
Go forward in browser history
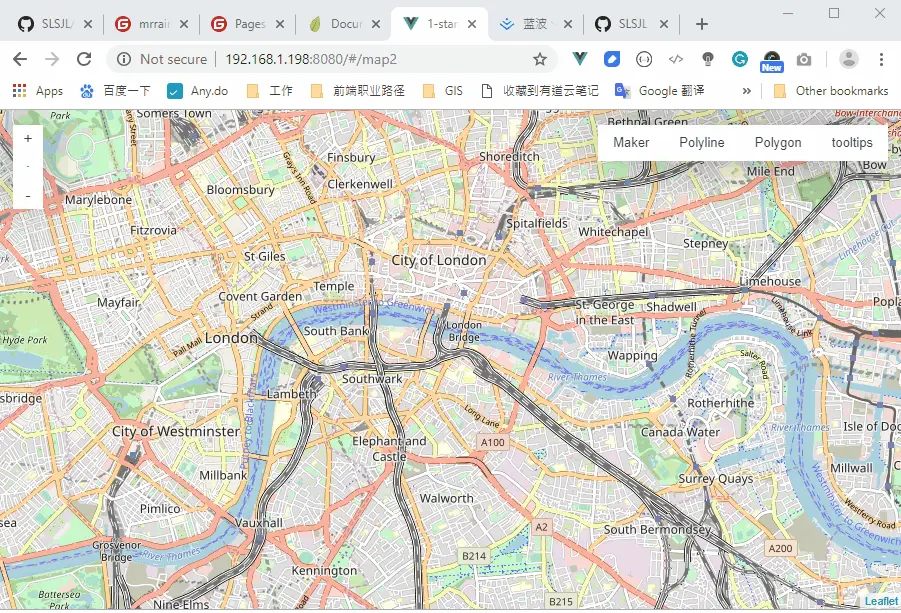point(52,59)
